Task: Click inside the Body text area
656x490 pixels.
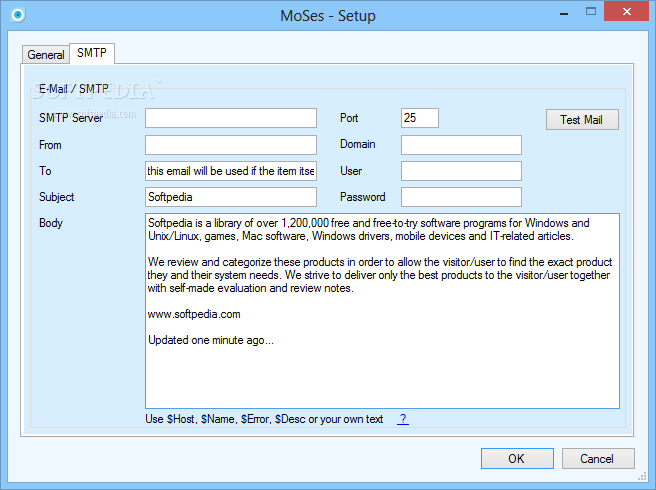Action: coord(382,311)
